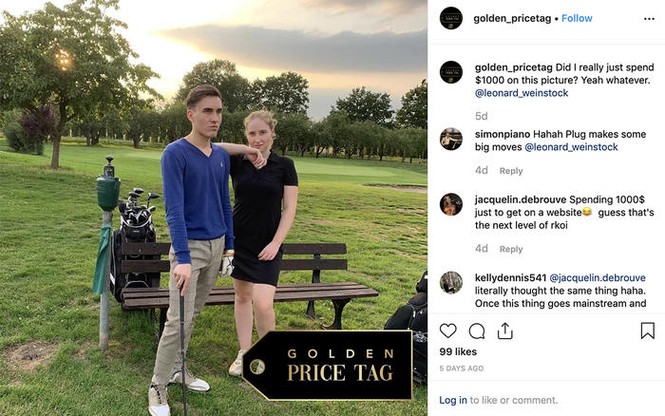
Task: Open simonpiano's profile avatar
Action: [x=451, y=139]
